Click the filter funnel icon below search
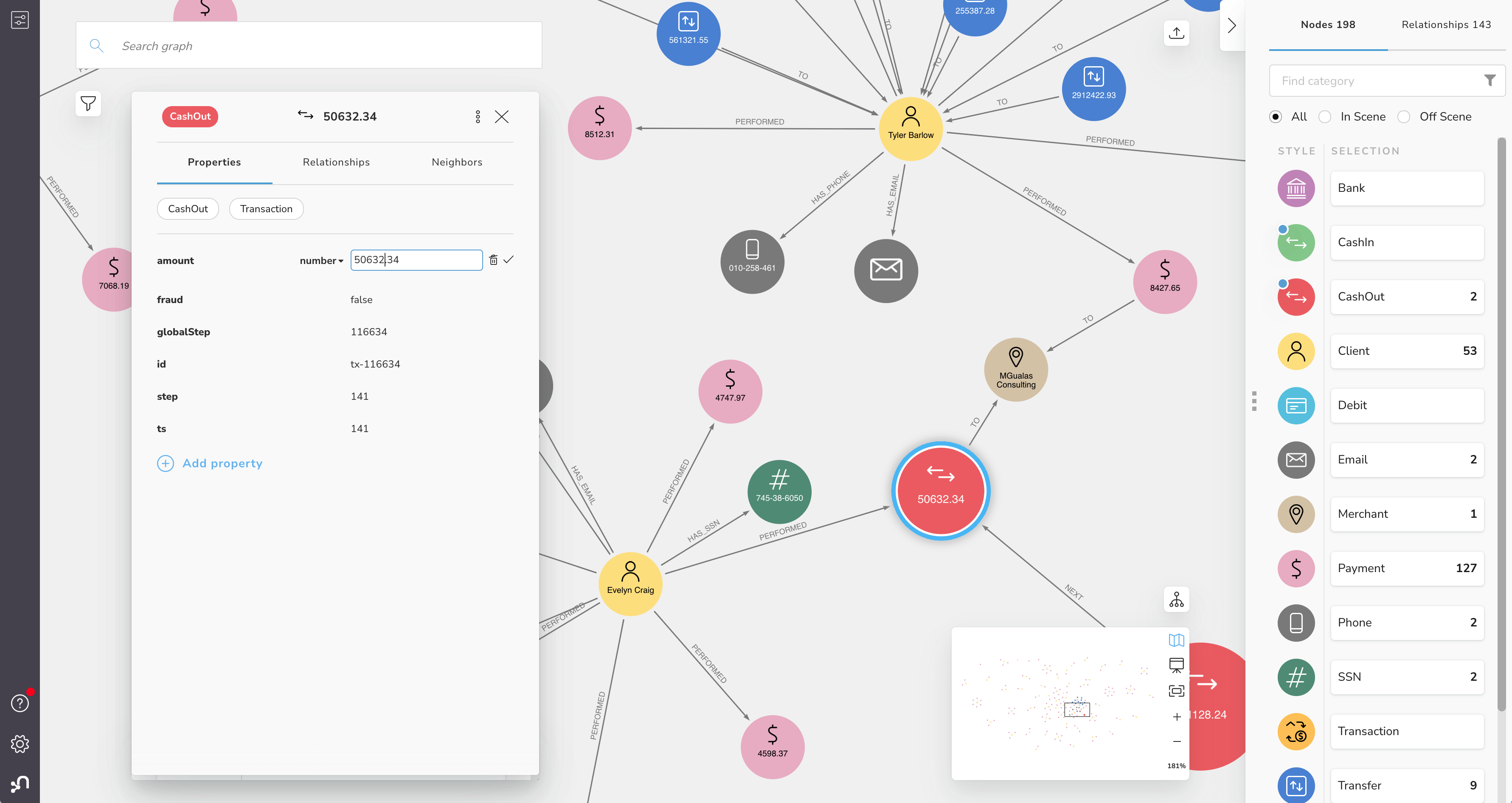1512x803 pixels. pos(88,104)
